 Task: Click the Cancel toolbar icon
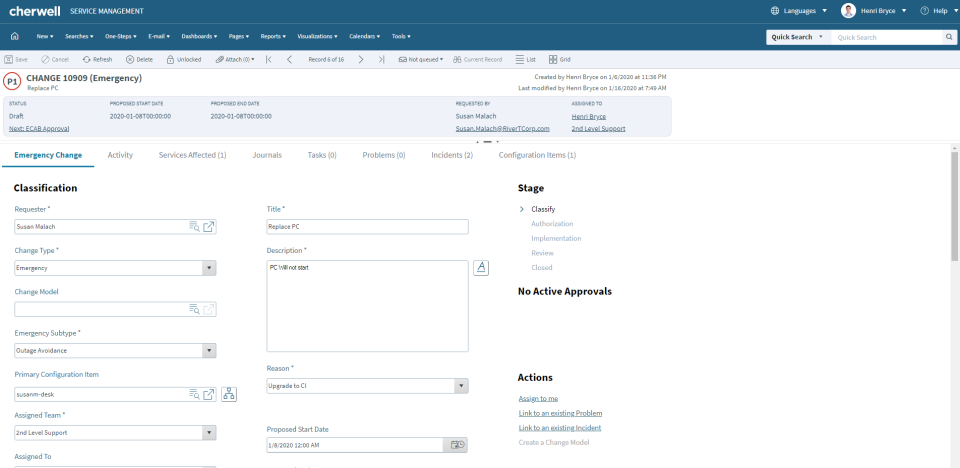tap(45, 59)
